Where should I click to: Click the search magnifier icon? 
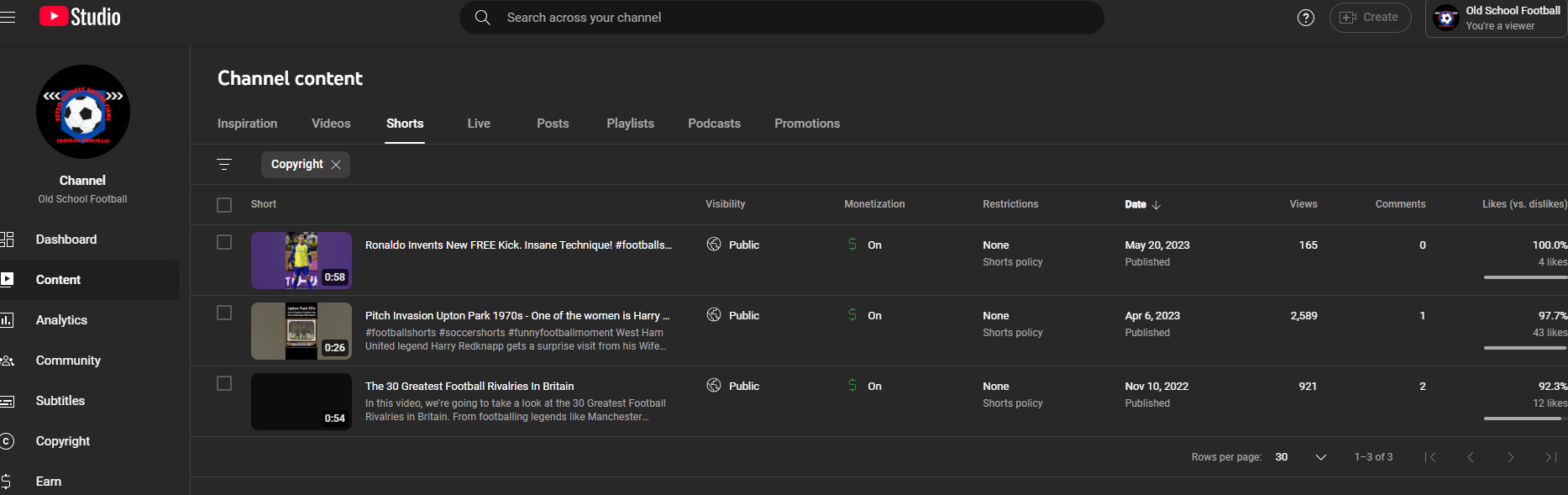483,18
